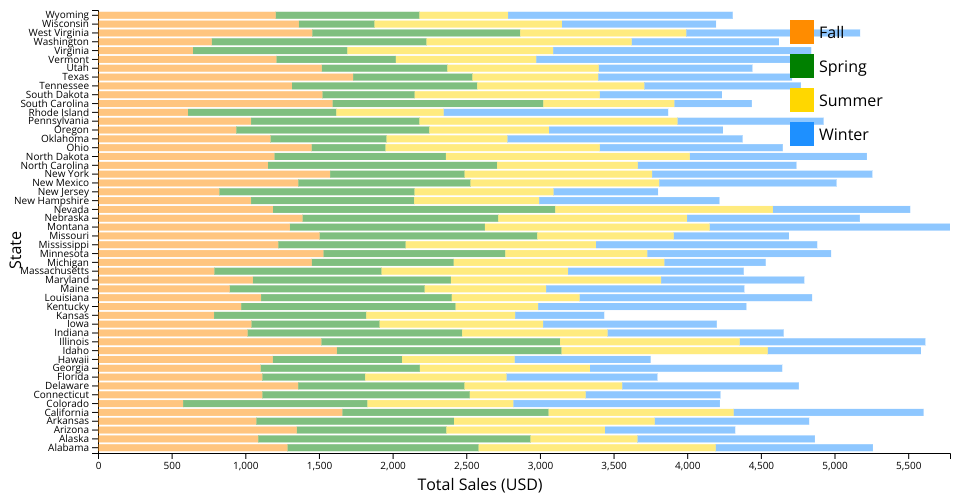Viewport: 960px width, 500px height.
Task: Click the 5,500 x-axis tick label
Action: 908,465
